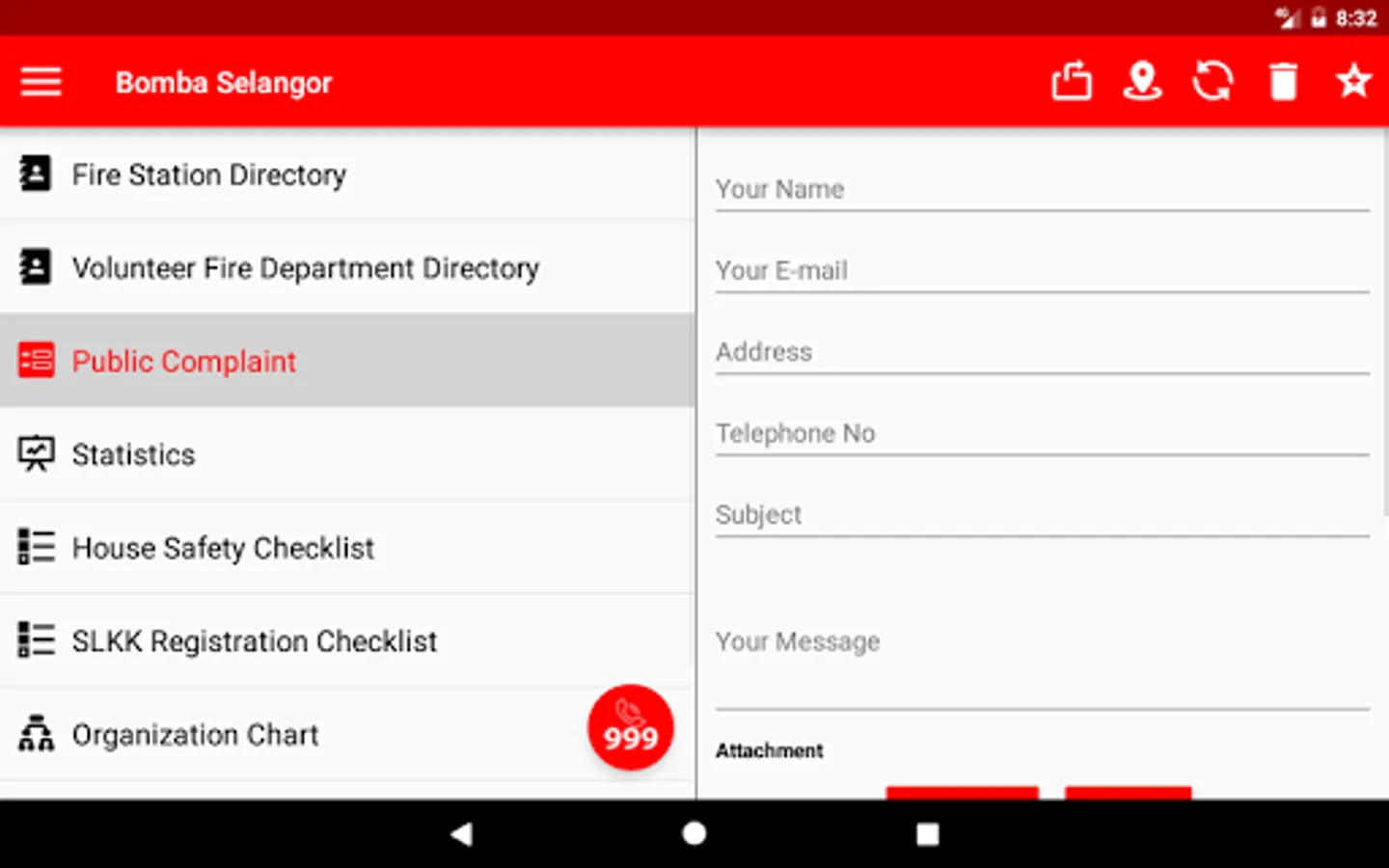Tap the Android back button
This screenshot has height=868, width=1389.
462,834
